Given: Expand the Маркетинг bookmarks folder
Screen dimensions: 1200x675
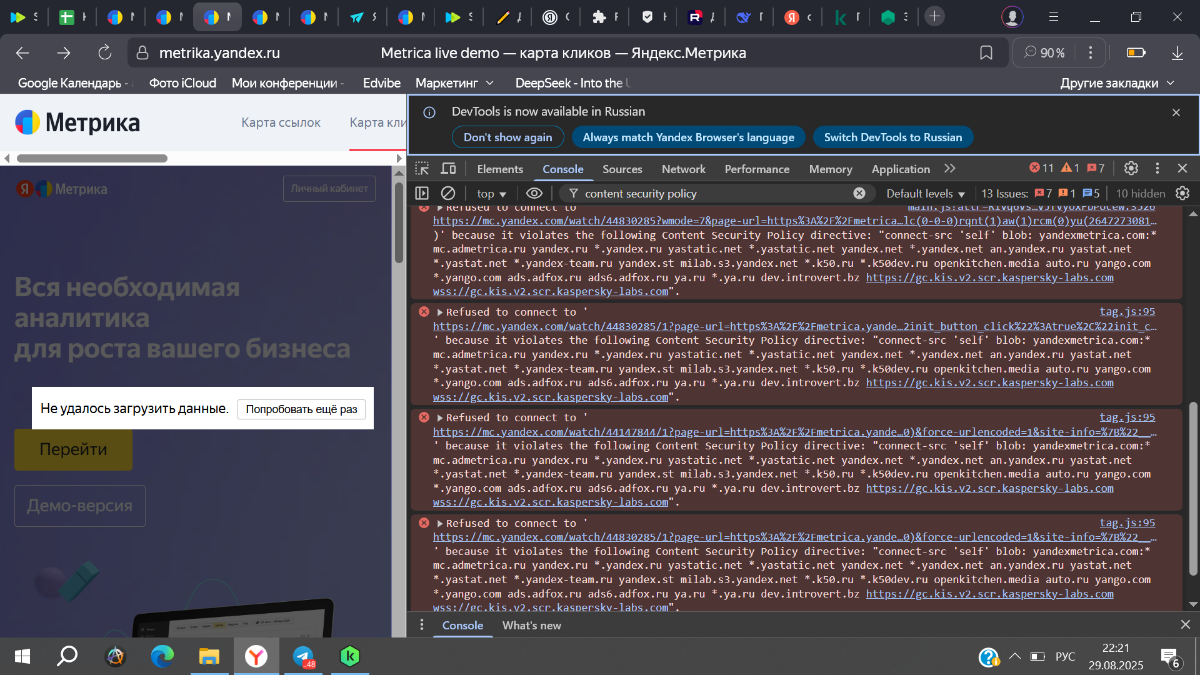Looking at the screenshot, I should (x=455, y=83).
